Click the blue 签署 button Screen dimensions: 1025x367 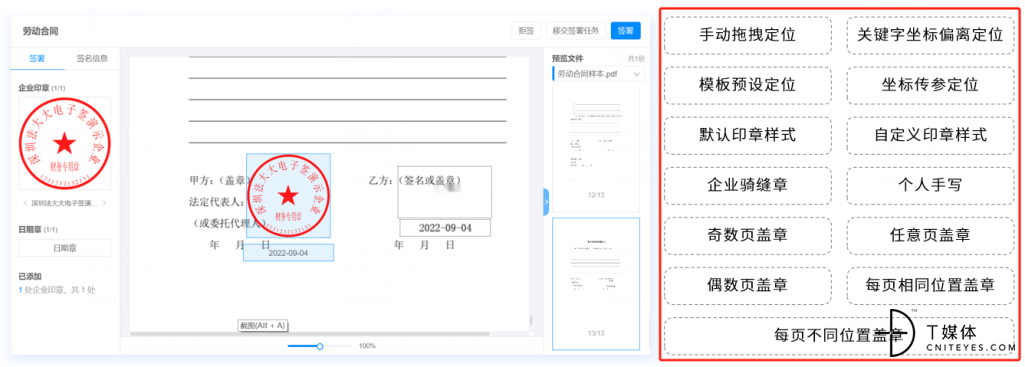coord(626,31)
